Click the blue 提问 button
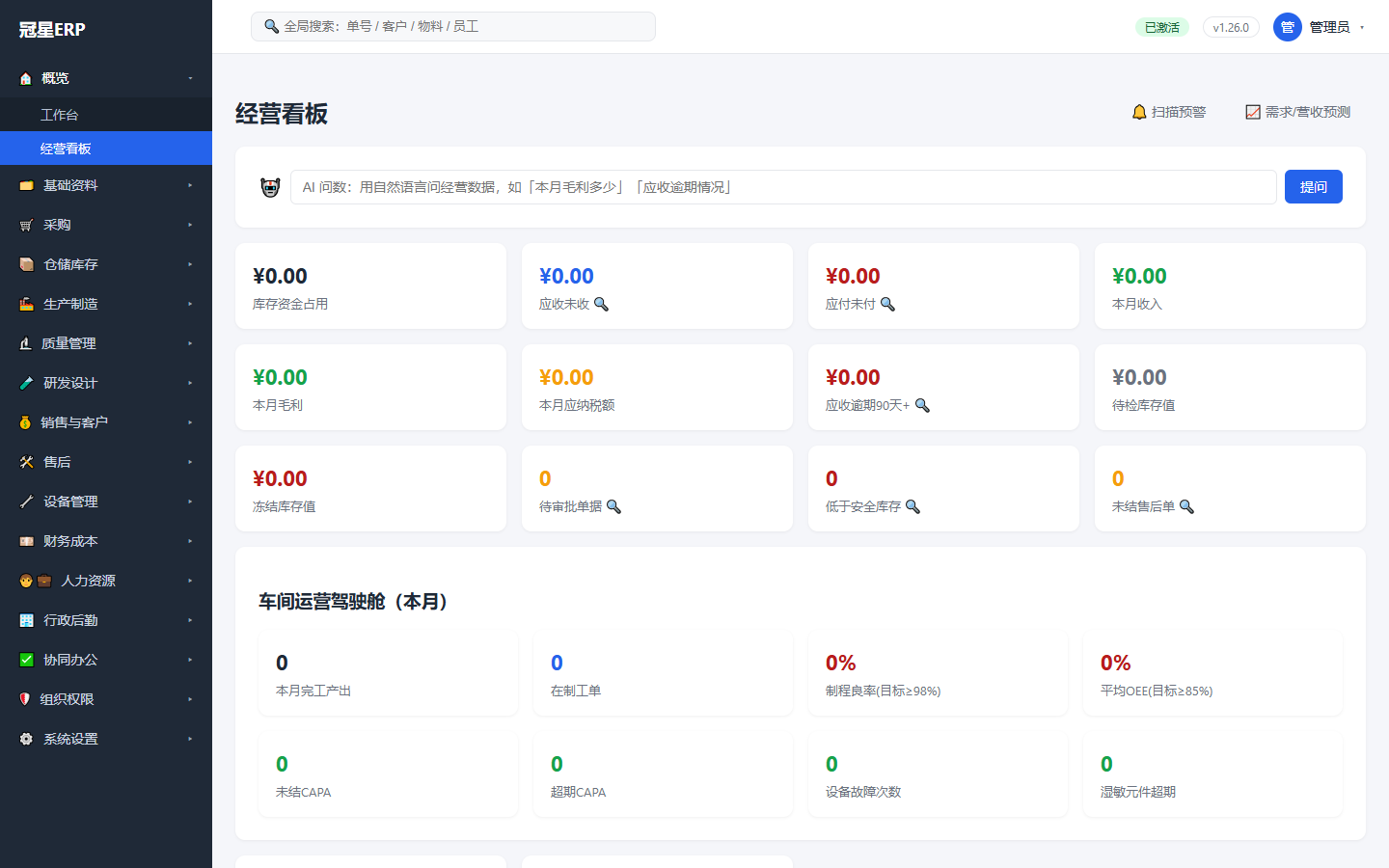Image resolution: width=1389 pixels, height=868 pixels. 1313,187
